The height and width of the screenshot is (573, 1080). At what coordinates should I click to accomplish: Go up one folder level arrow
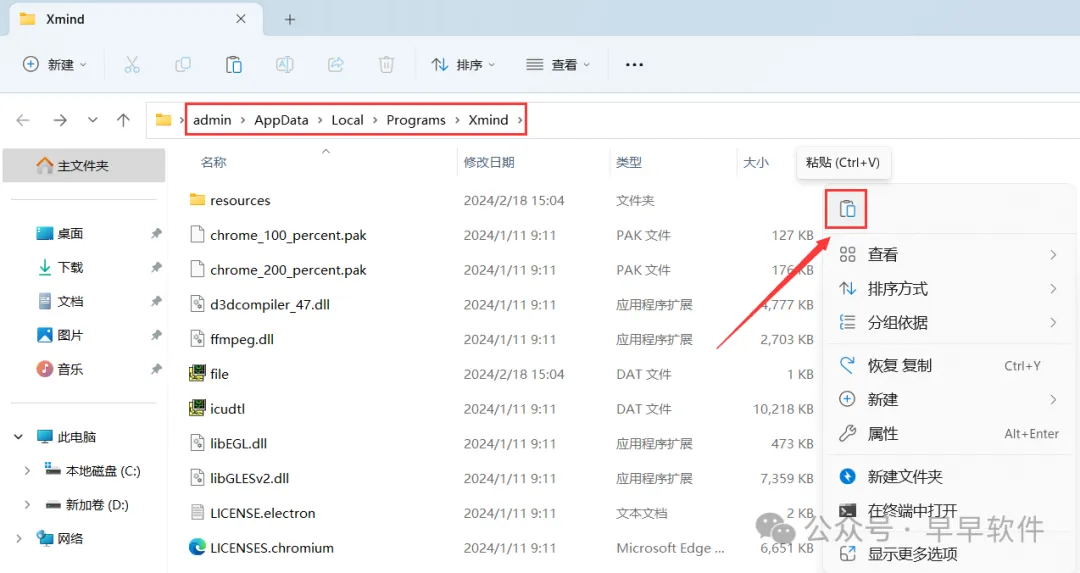(123, 120)
